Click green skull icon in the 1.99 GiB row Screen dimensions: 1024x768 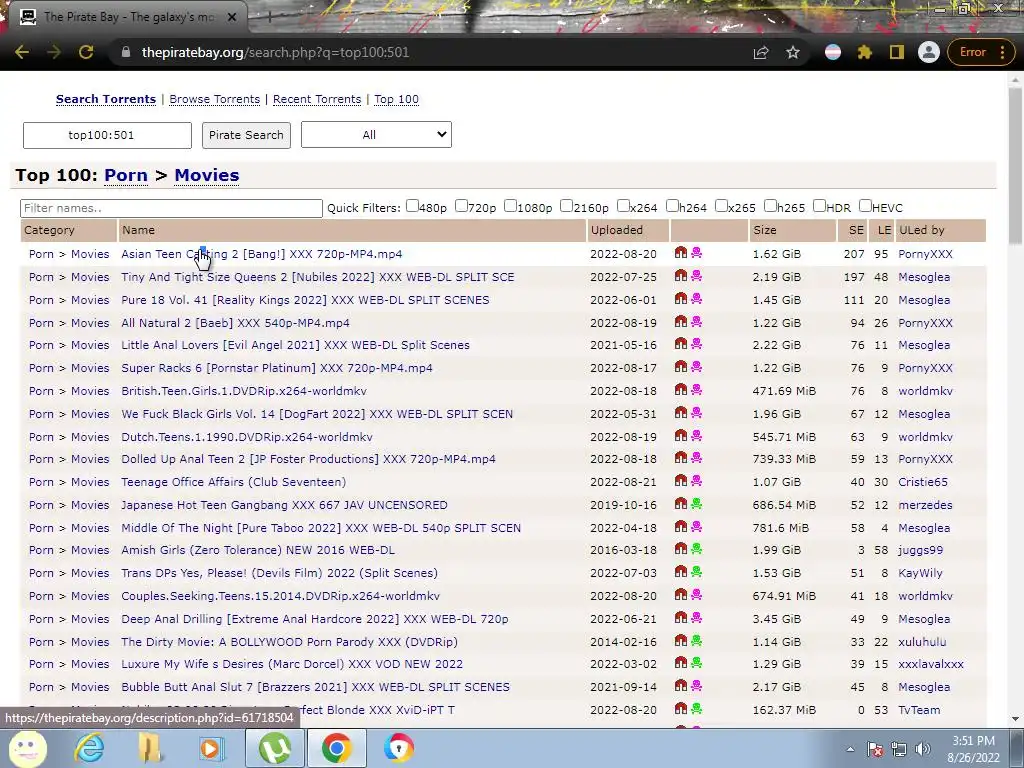point(697,549)
